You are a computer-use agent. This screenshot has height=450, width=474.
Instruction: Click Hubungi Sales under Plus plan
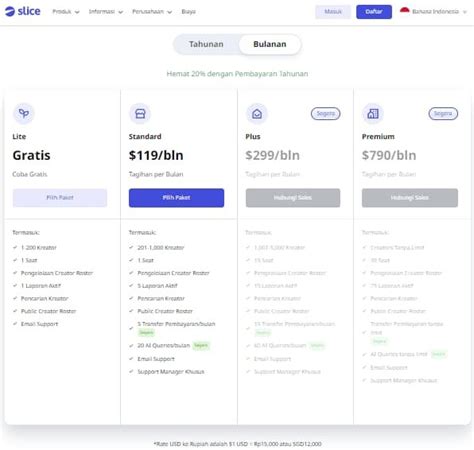click(x=293, y=198)
